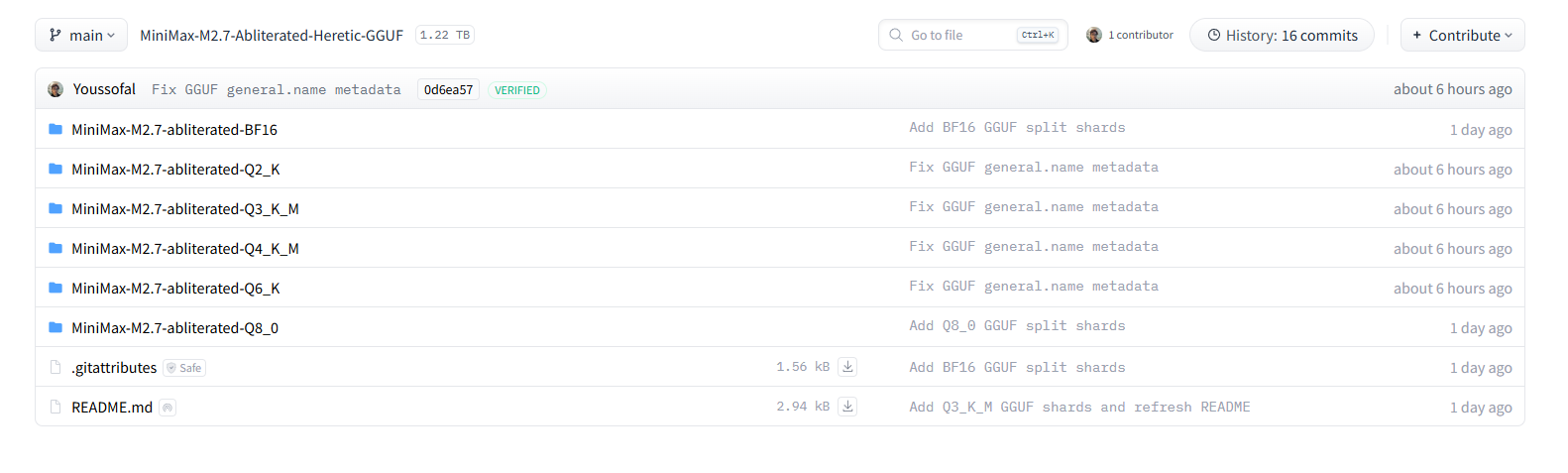Click the folder icon for MiniMax-M2.7-abliterated-Q8_0
This screenshot has width=1568, height=473.
(56, 327)
